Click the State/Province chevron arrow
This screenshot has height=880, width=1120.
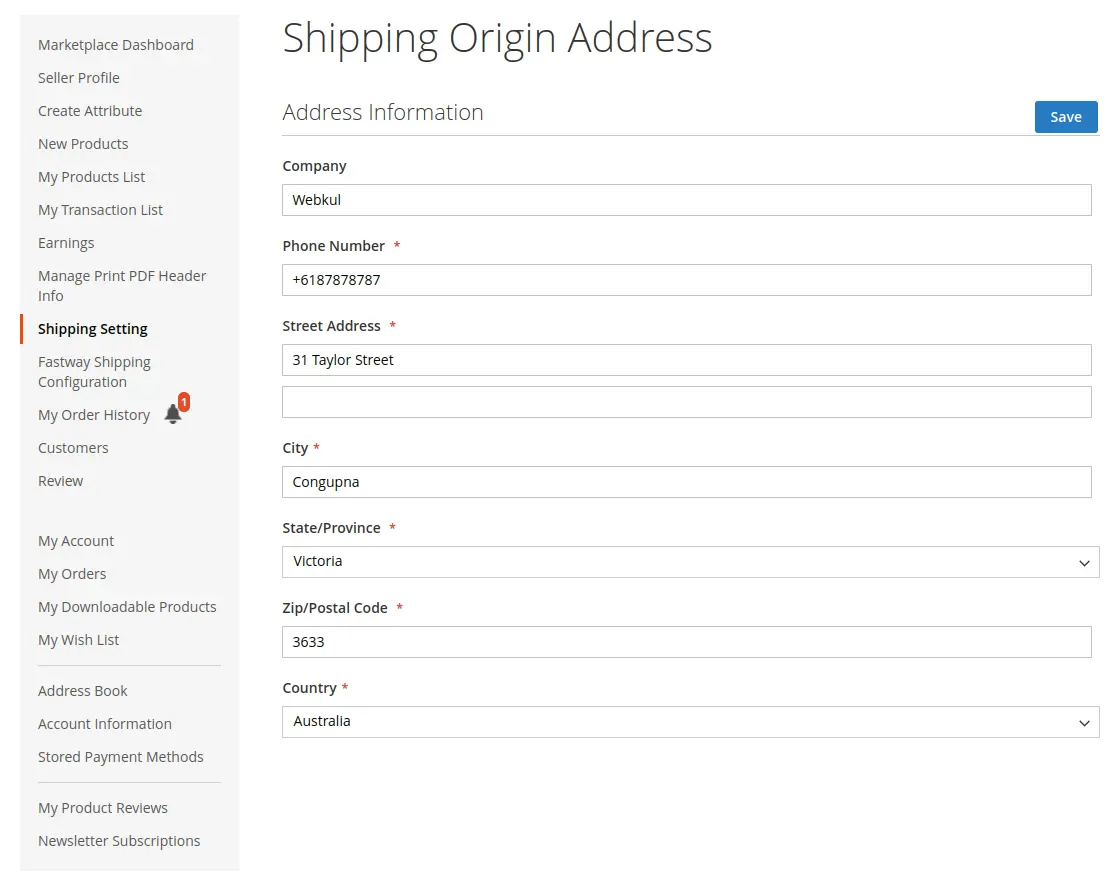click(1084, 562)
